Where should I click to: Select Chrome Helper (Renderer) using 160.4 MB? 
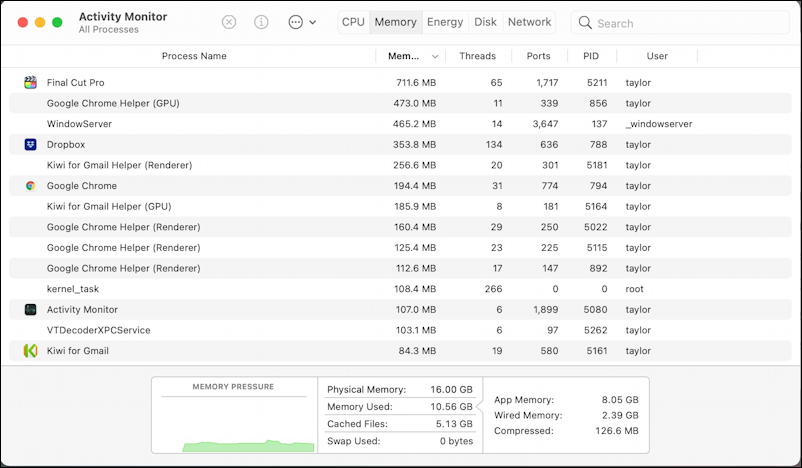[x=400, y=227]
